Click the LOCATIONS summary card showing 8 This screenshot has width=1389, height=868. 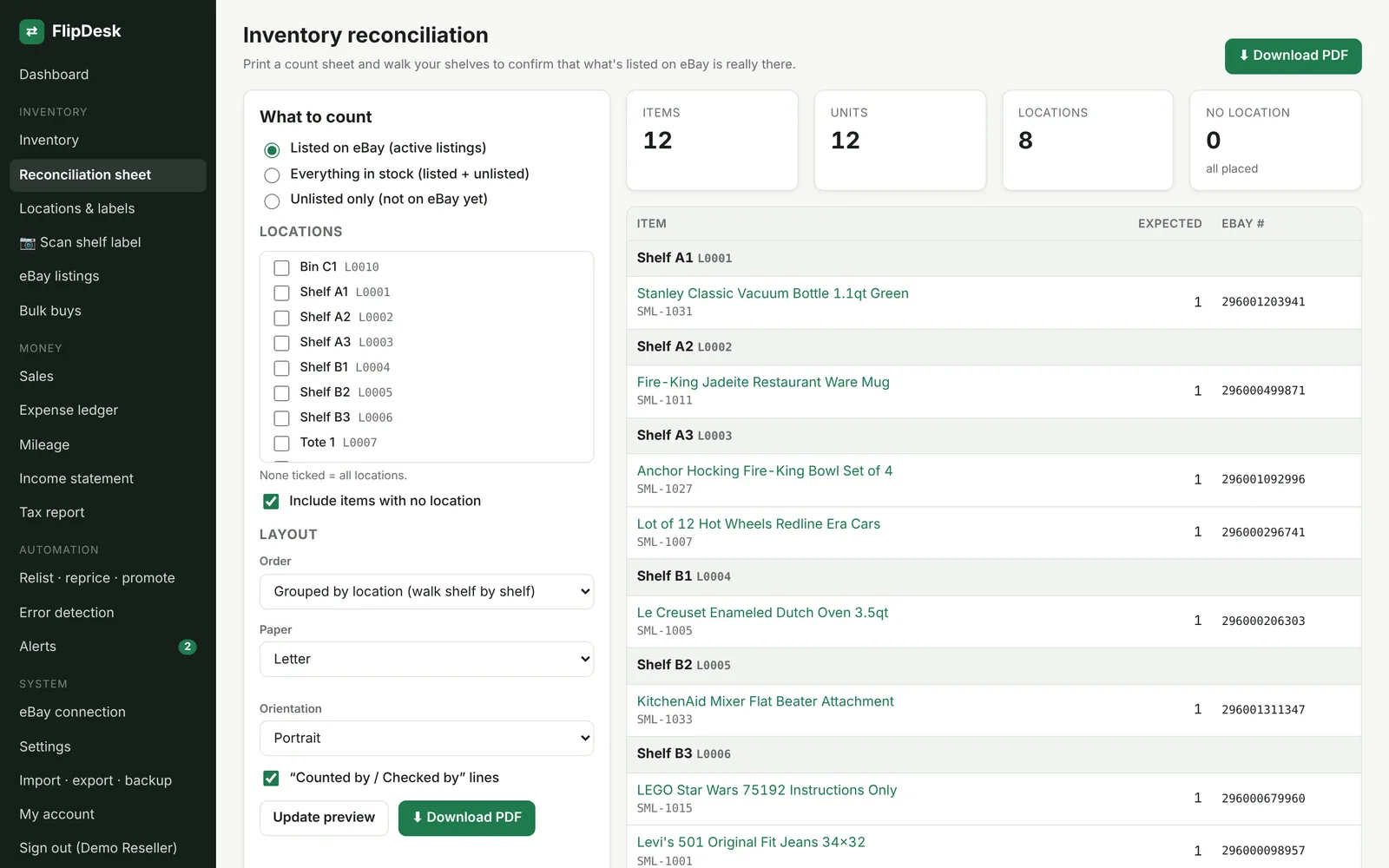click(x=1087, y=140)
